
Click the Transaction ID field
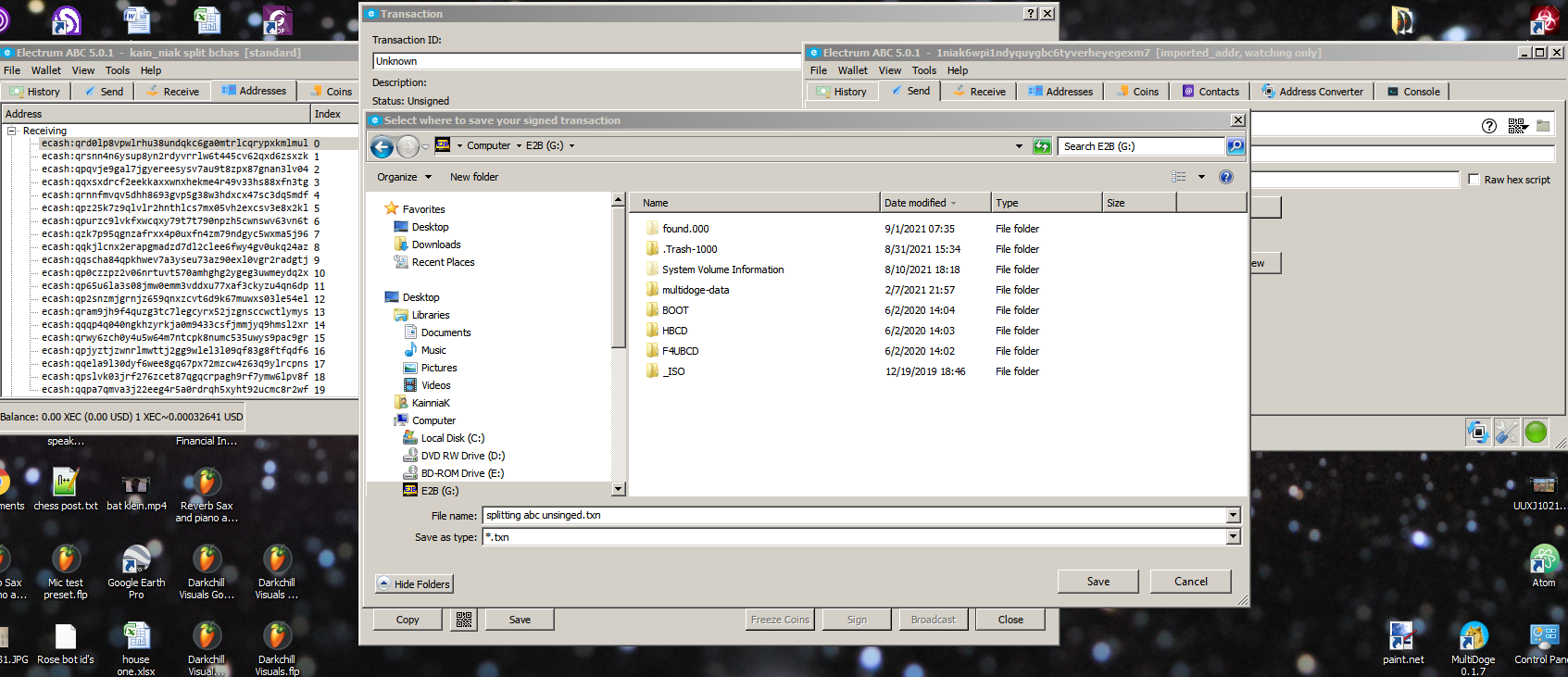click(x=586, y=61)
